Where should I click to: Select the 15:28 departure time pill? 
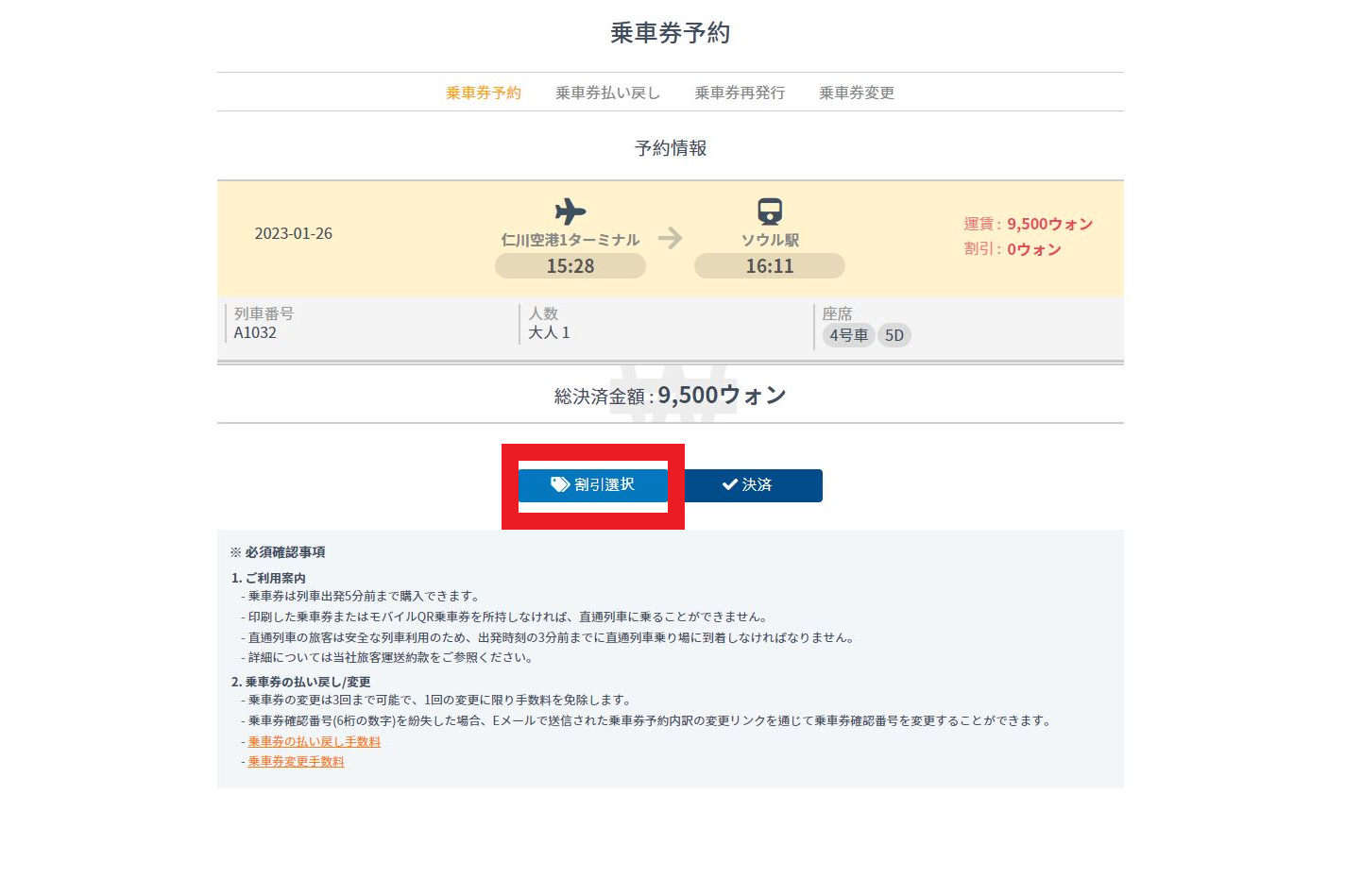[x=570, y=265]
